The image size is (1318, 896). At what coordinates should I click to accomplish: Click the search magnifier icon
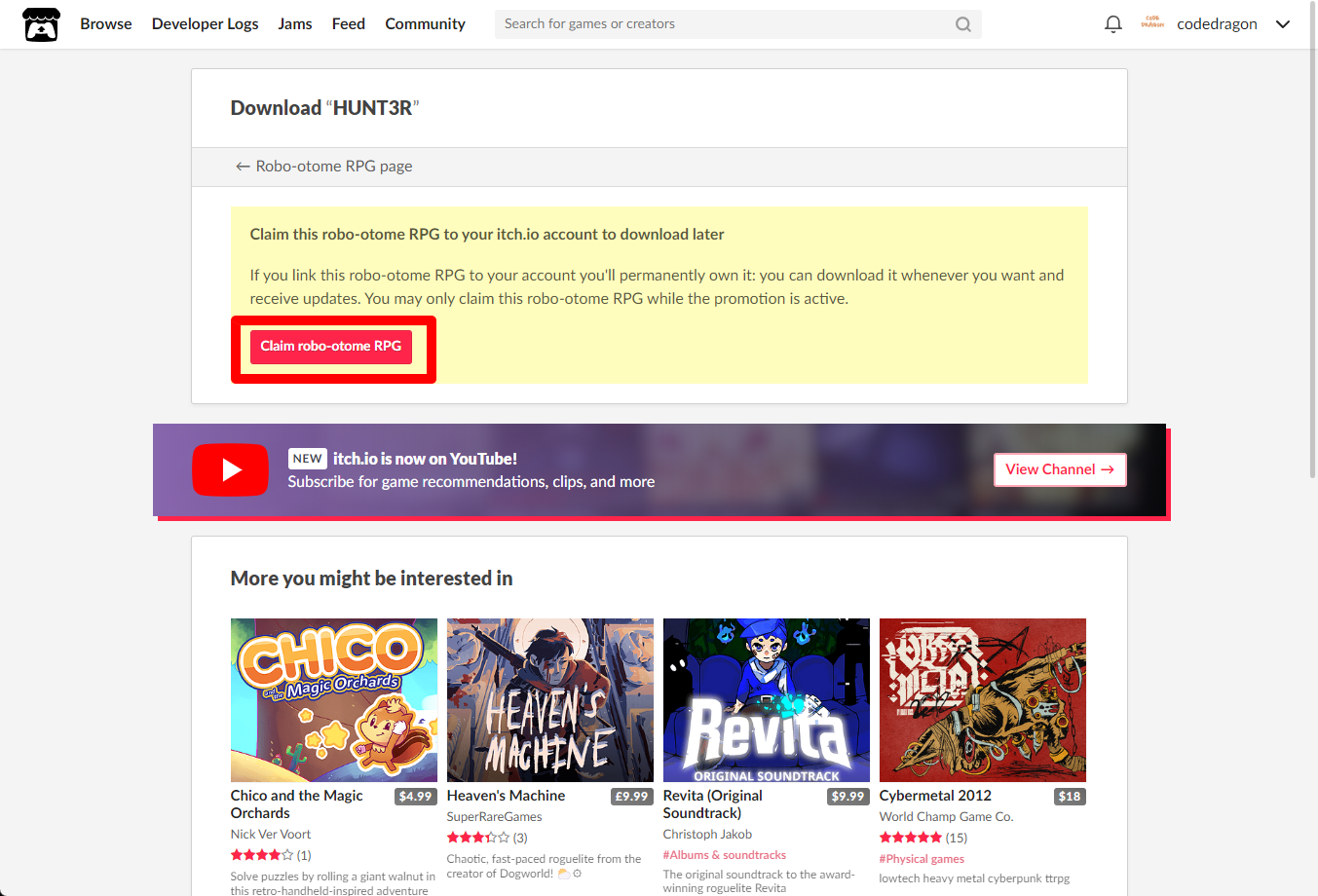tap(963, 24)
